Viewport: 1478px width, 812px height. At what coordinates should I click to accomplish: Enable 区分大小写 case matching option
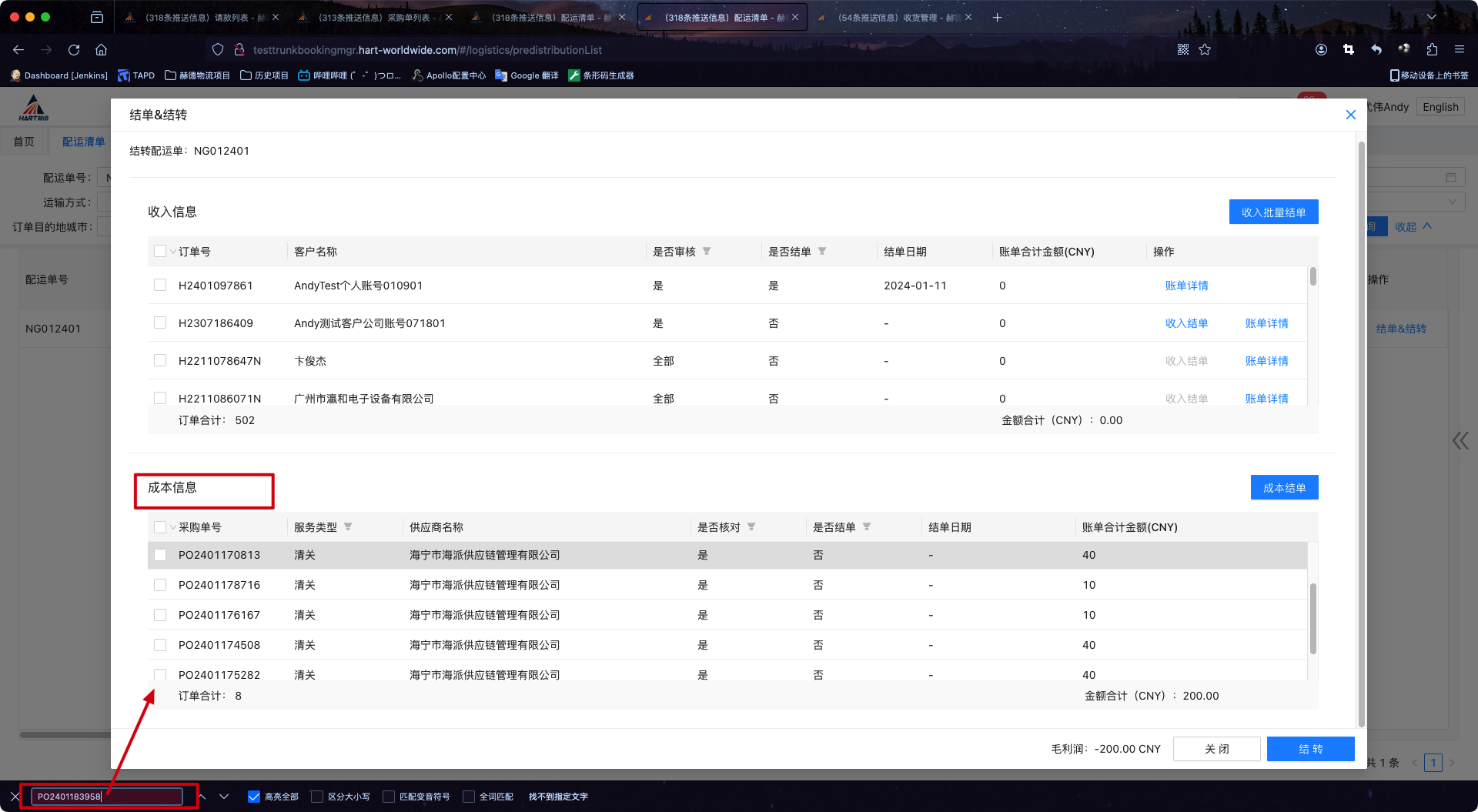click(x=317, y=797)
